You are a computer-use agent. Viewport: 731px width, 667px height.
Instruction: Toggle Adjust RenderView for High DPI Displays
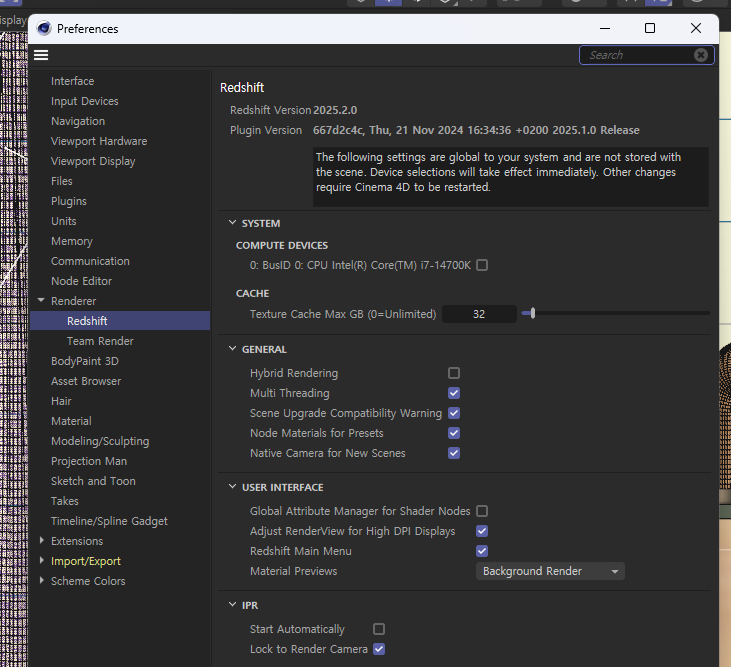coord(482,531)
